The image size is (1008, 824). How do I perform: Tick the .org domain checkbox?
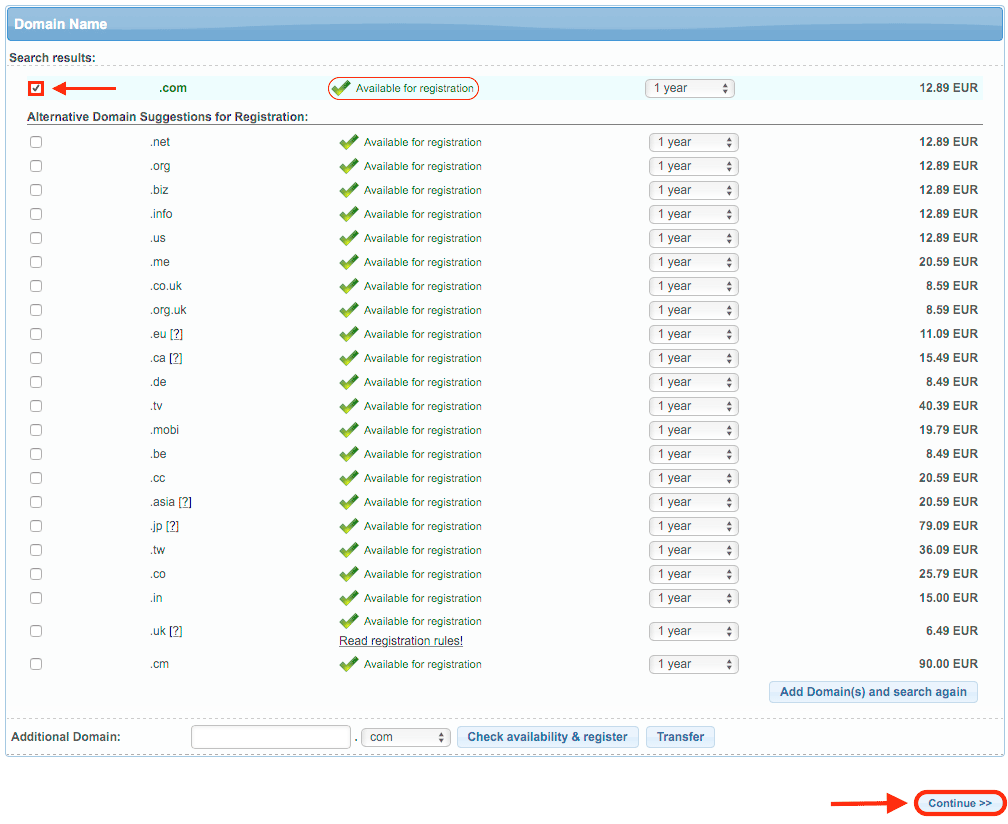36,166
